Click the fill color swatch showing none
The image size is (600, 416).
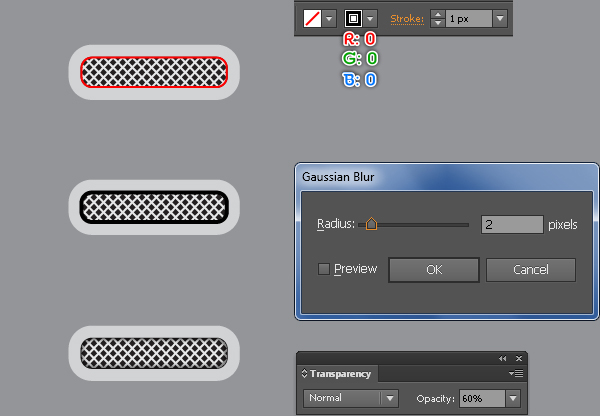click(312, 18)
